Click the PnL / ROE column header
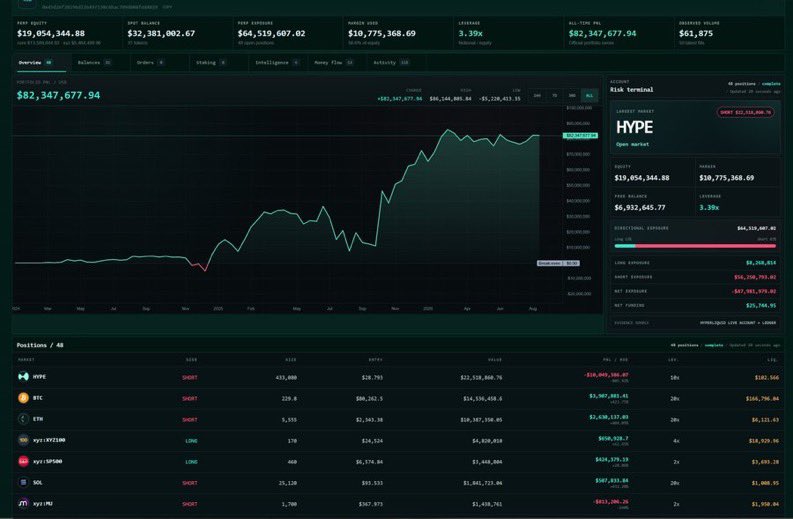 tap(615, 360)
